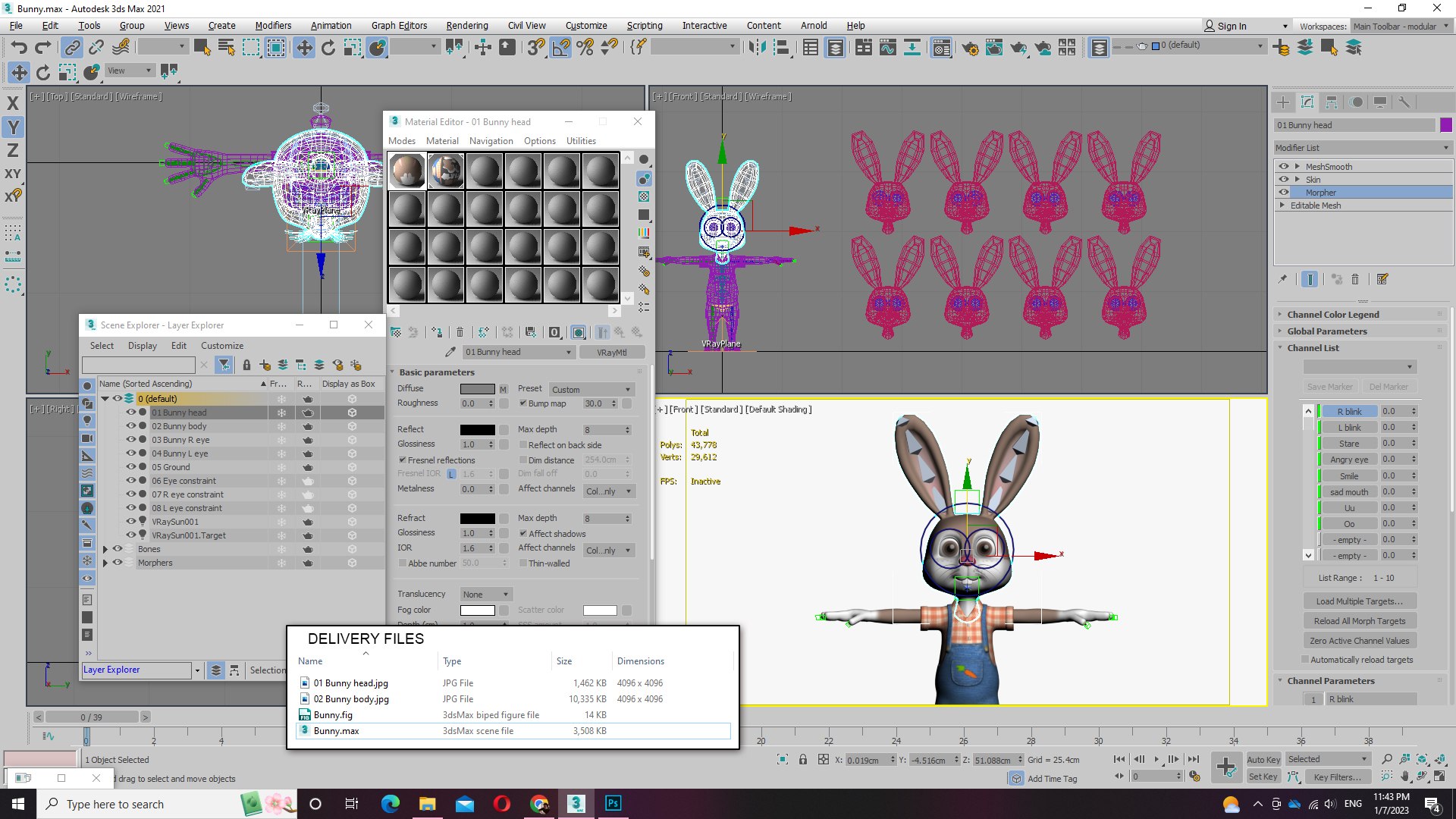Image resolution: width=1456 pixels, height=819 pixels.
Task: Open the Create tab in command panel
Action: (1283, 102)
